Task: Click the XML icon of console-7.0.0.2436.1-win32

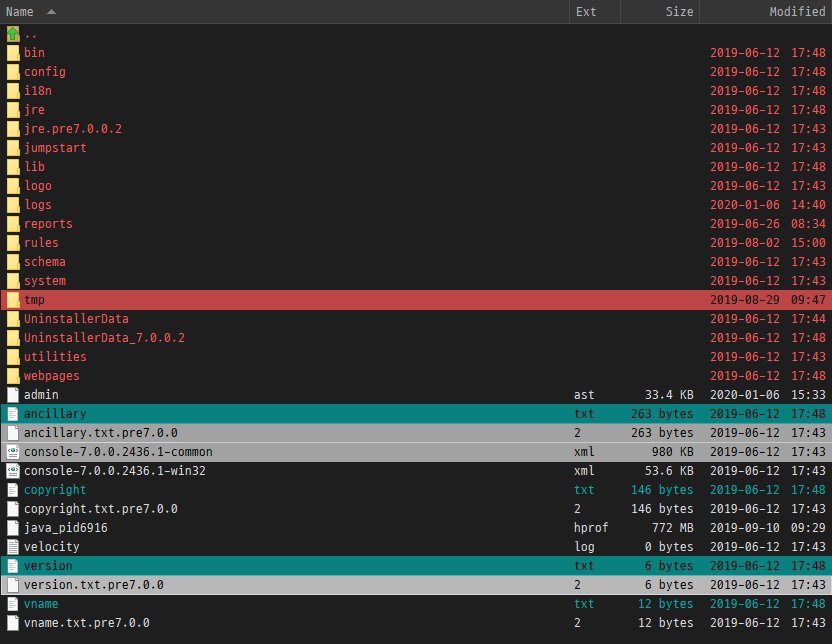Action: pos(13,471)
